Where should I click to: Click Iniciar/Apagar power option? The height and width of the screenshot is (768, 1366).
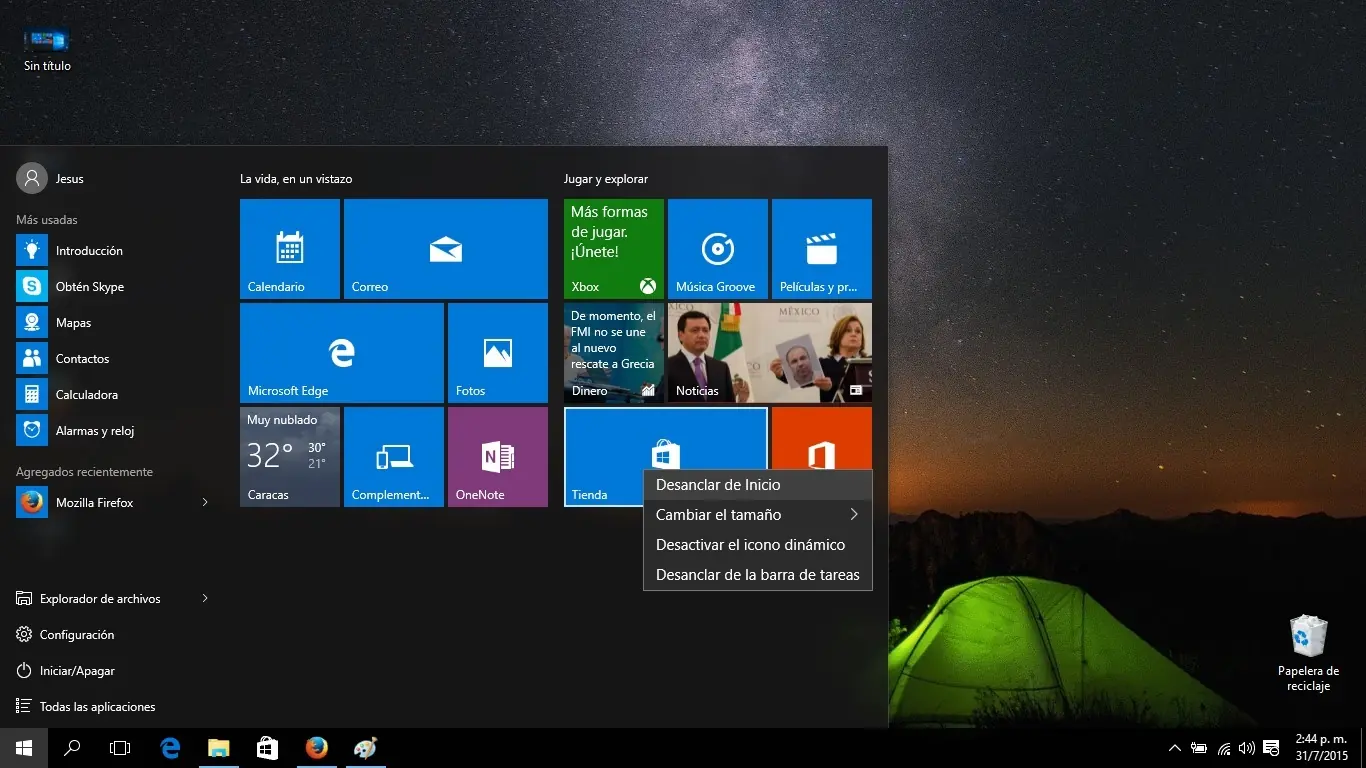[x=78, y=670]
